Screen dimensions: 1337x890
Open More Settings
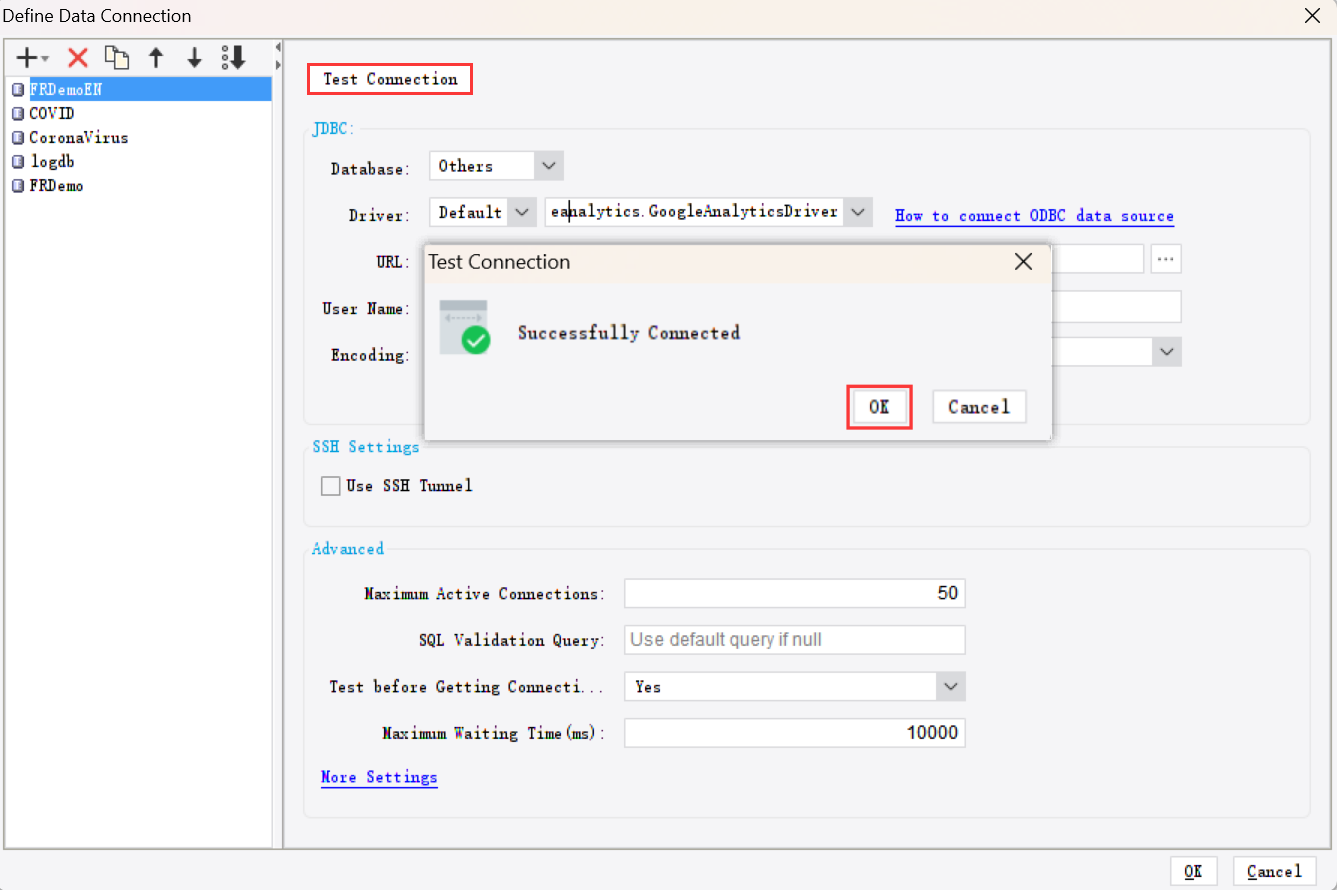[x=379, y=777]
